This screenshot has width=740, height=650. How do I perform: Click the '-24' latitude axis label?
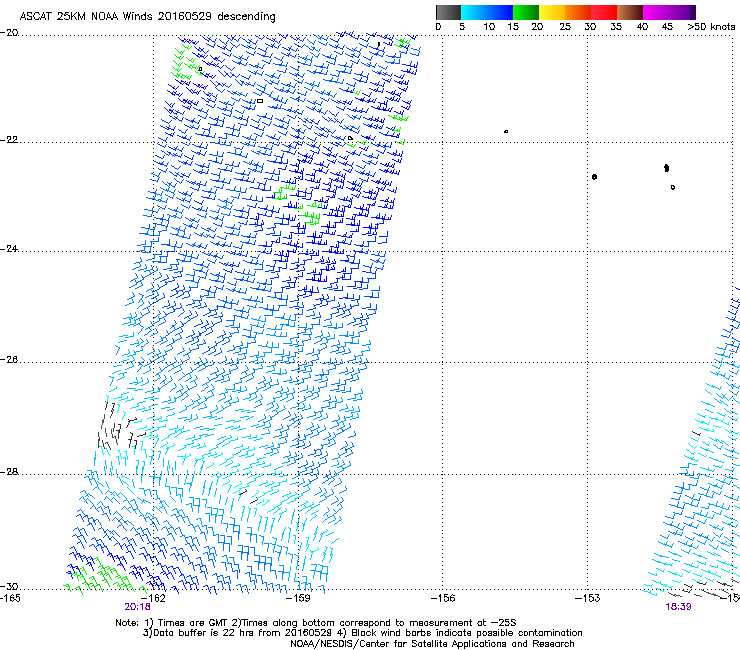[x=9, y=248]
